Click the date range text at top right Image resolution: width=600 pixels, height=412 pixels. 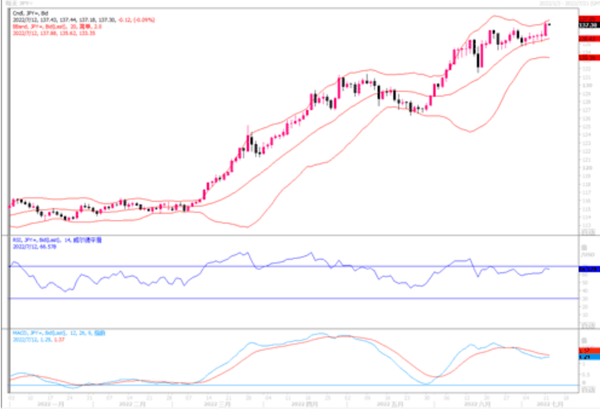[x=569, y=3]
